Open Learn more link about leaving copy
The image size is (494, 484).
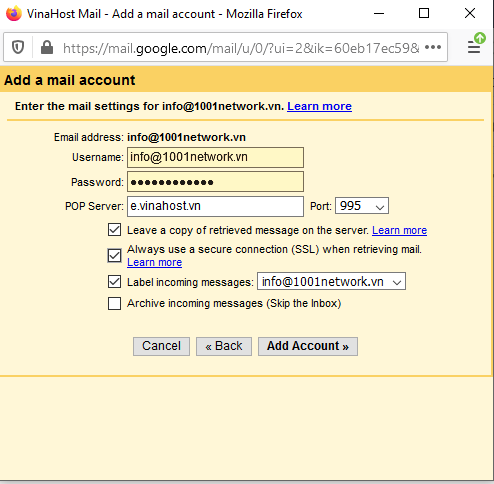(x=399, y=230)
